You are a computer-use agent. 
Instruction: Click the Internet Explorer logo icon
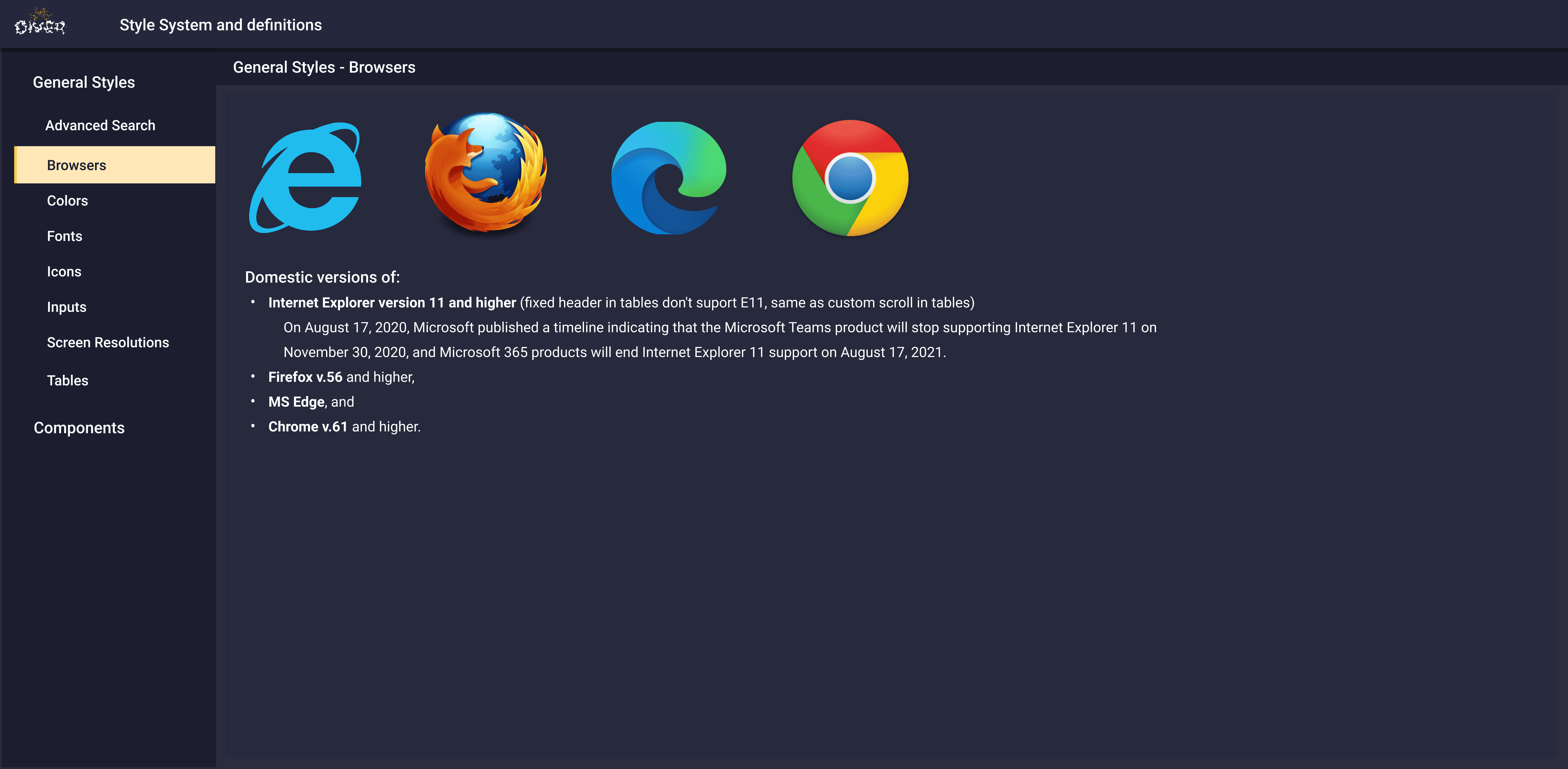click(306, 177)
